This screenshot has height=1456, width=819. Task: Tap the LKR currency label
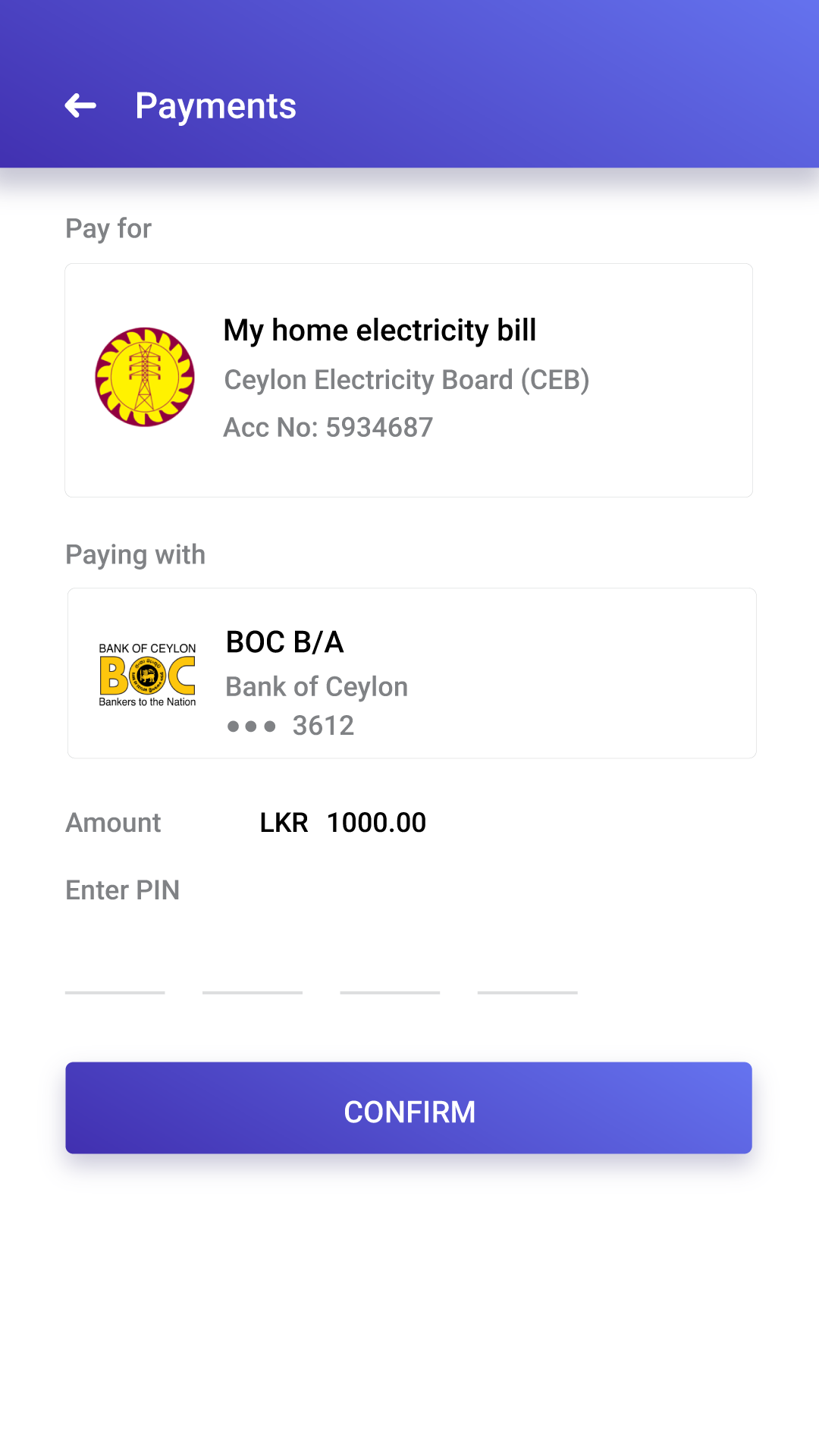pos(284,823)
